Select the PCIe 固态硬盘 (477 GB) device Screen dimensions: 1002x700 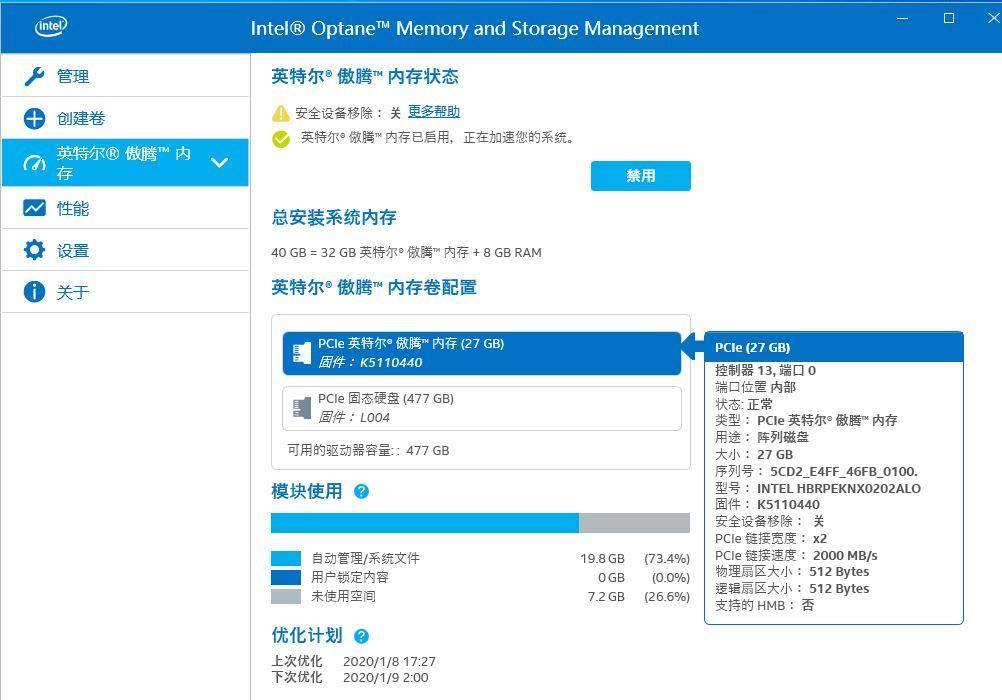pyautogui.click(x=482, y=408)
